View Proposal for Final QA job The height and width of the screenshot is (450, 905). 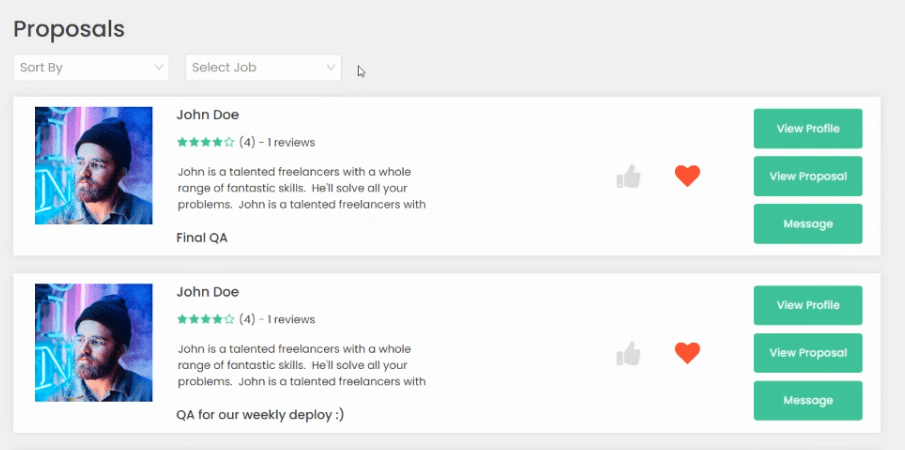(x=808, y=176)
